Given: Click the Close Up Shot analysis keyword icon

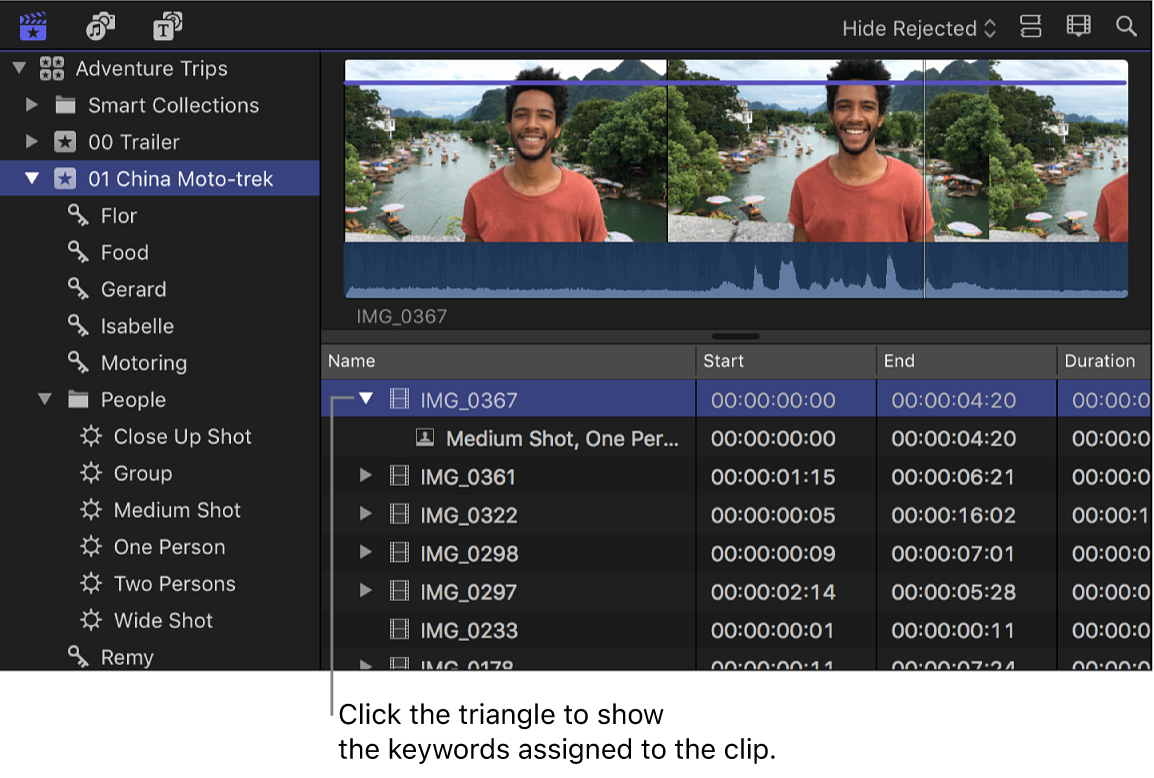Looking at the screenshot, I should [x=89, y=436].
